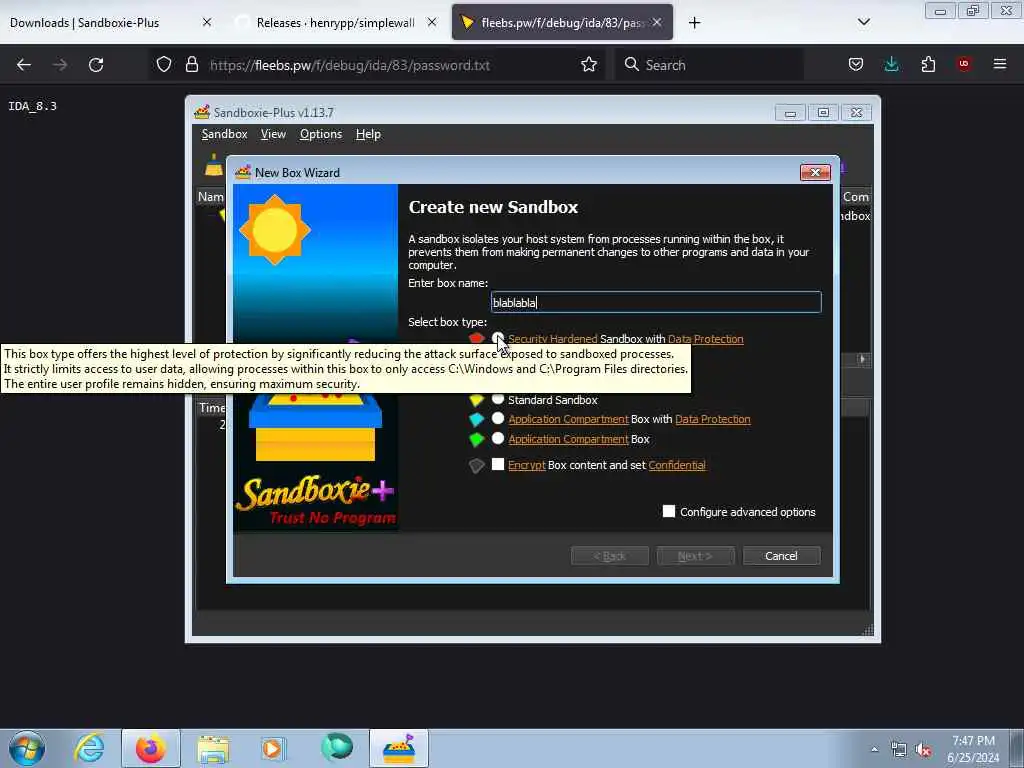The height and width of the screenshot is (768, 1024).
Task: Select Security Hardened Sandbox with Data Protection radio
Action: click(498, 338)
